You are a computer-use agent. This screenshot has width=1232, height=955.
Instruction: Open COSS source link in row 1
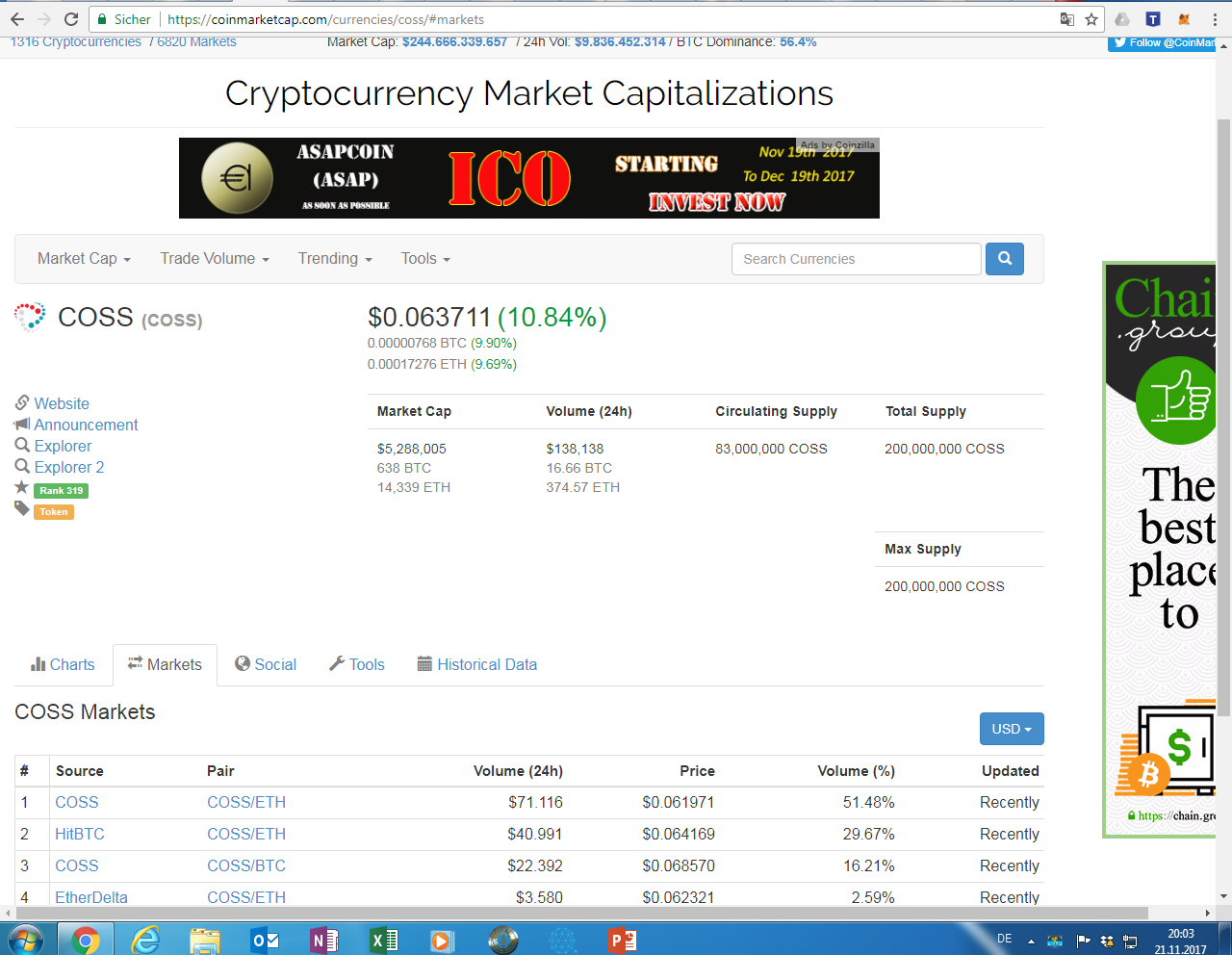(77, 802)
